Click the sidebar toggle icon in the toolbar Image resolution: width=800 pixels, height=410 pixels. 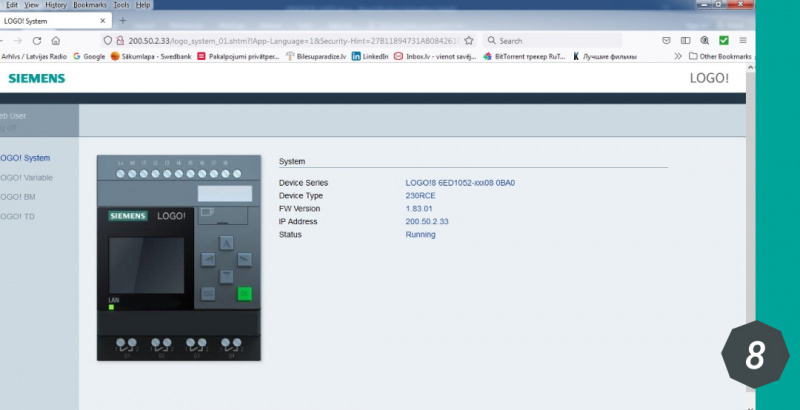(686, 41)
